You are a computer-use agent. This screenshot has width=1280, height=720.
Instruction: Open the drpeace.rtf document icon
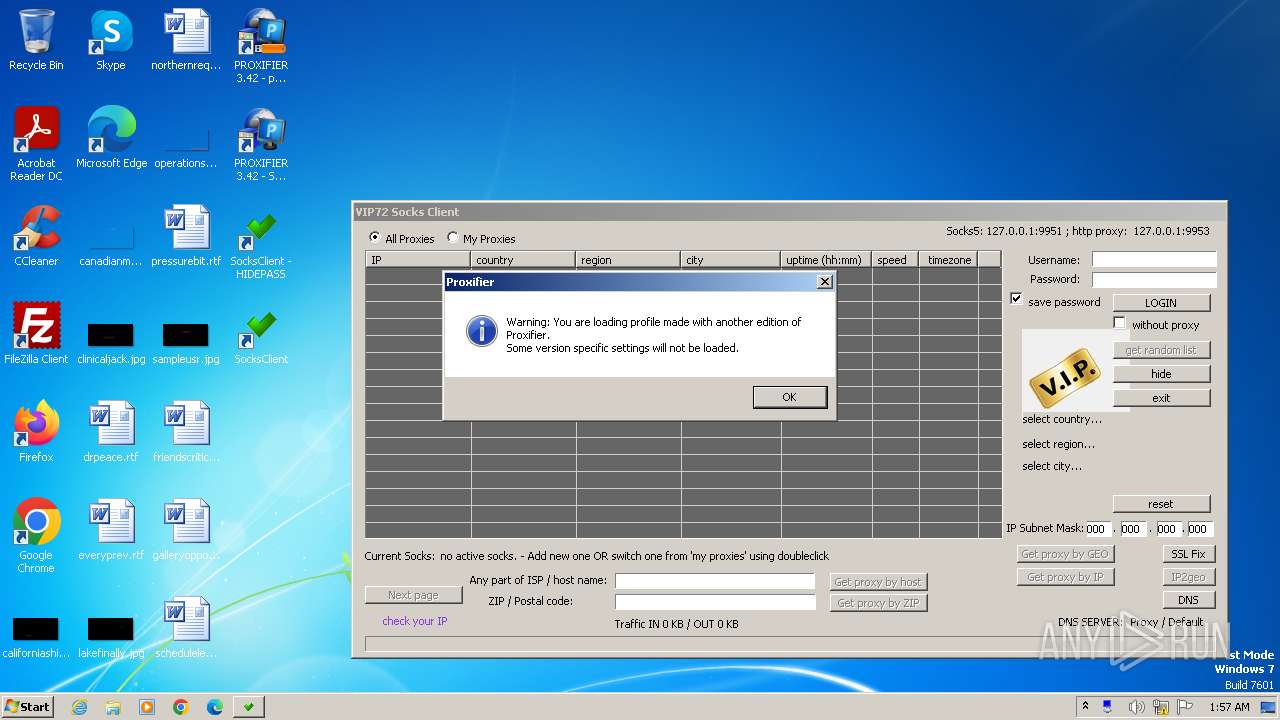[111, 432]
